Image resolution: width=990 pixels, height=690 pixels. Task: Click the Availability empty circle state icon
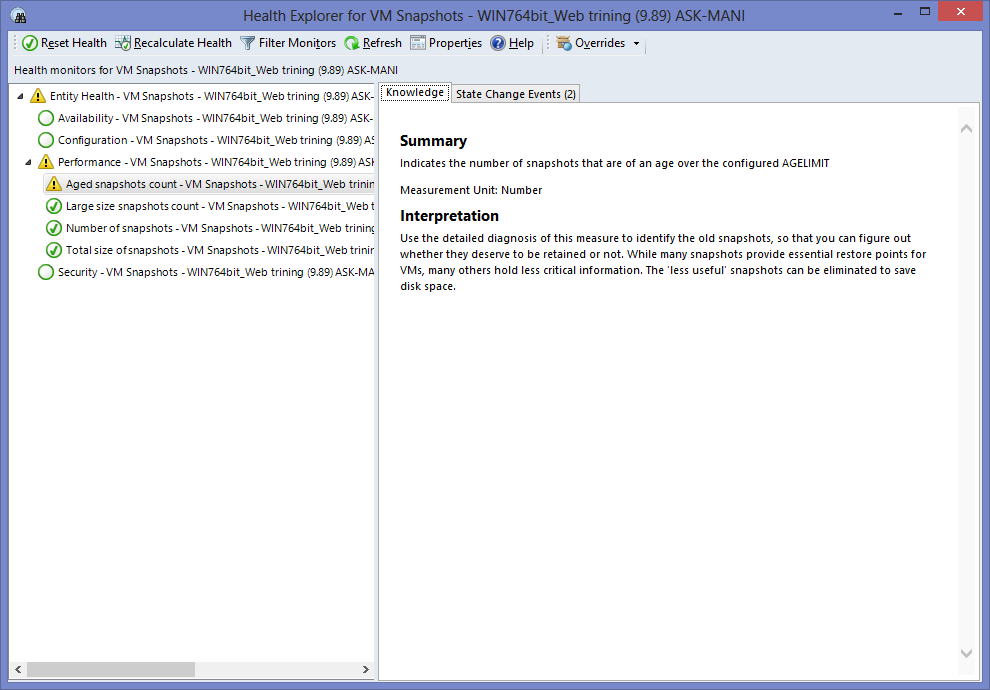click(x=45, y=118)
